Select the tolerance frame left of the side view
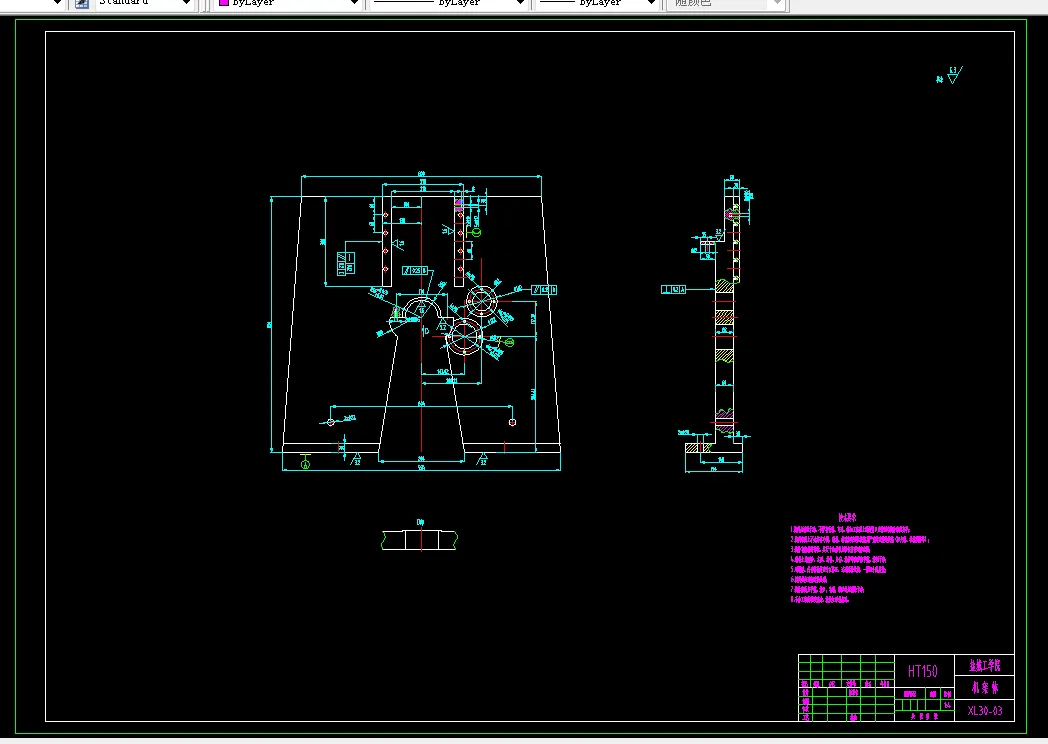 [x=673, y=289]
